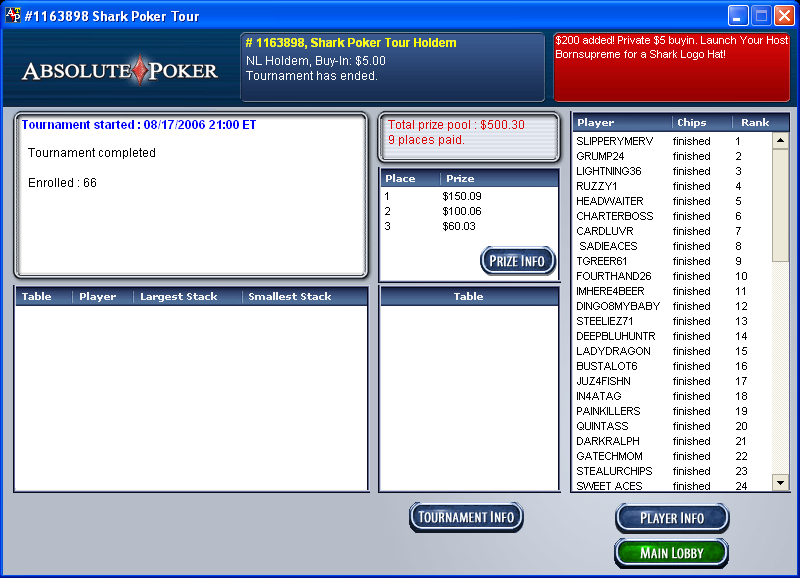Select player LIGHTNING36
The width and height of the screenshot is (800, 578).
(x=672, y=171)
